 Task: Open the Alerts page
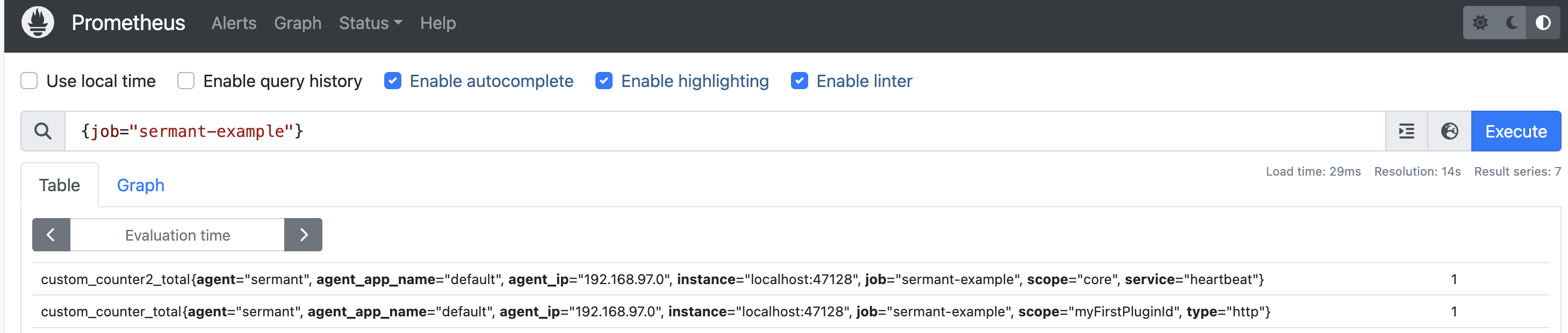234,23
